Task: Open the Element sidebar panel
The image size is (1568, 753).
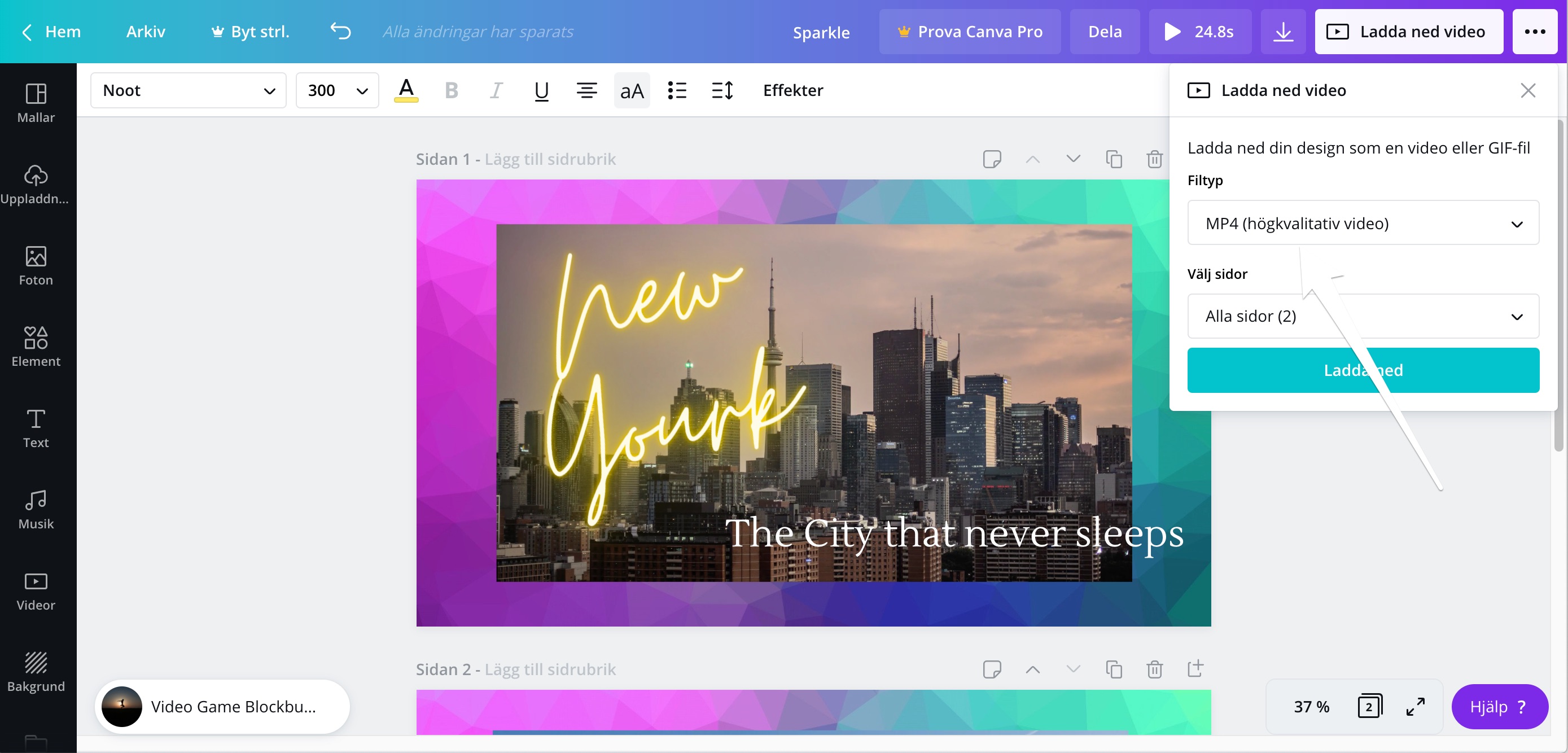Action: (36, 347)
